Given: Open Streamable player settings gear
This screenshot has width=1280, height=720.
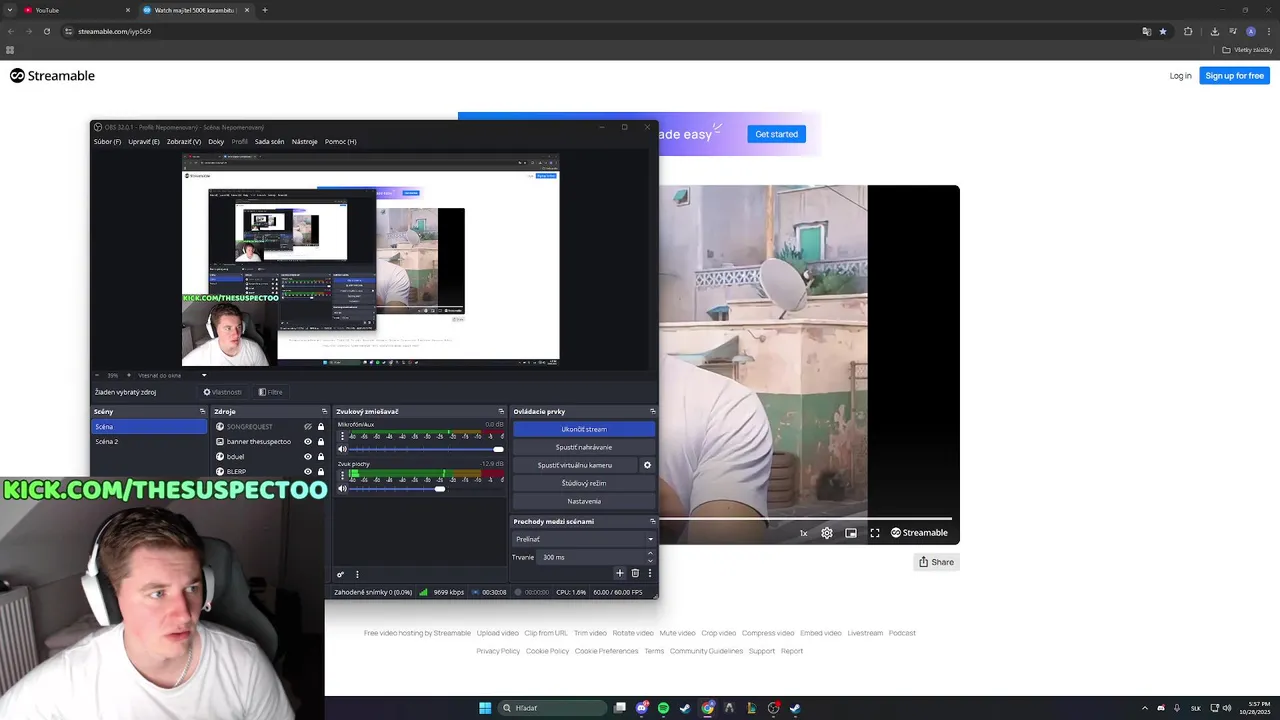Looking at the screenshot, I should [x=827, y=533].
